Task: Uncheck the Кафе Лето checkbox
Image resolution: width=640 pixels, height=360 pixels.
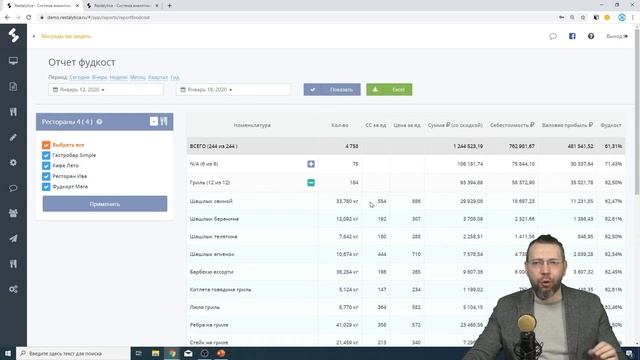Action: (46, 166)
